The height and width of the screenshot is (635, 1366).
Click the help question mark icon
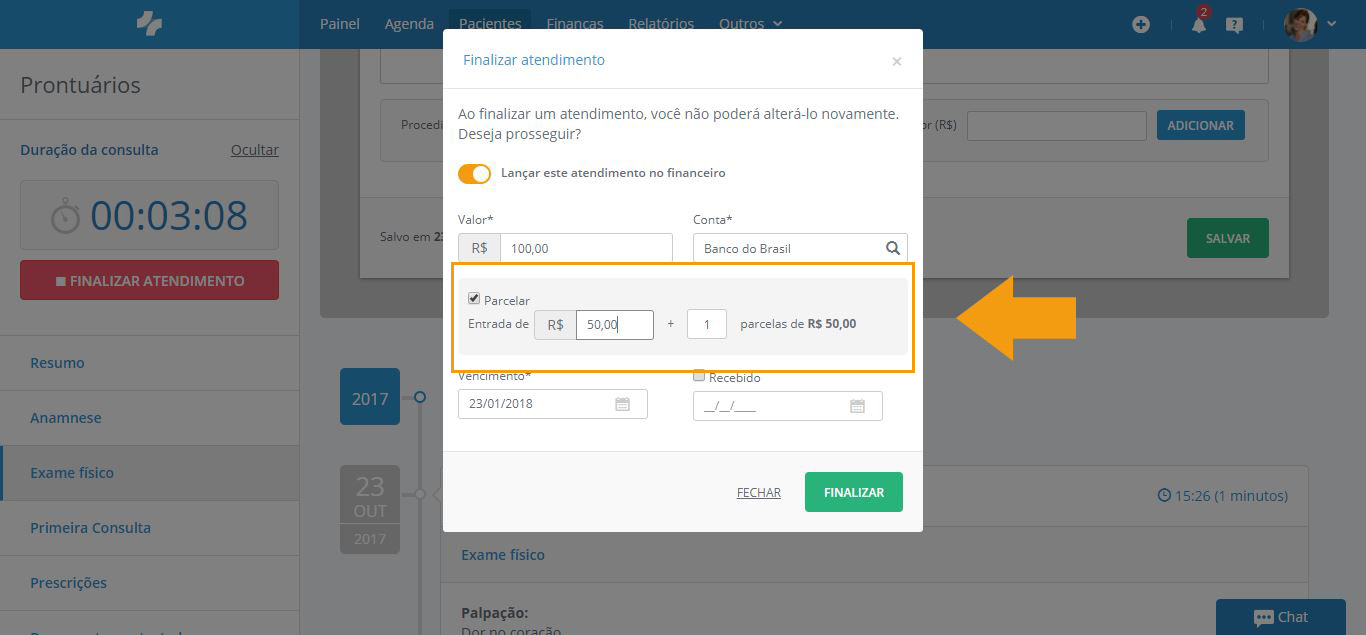tap(1235, 25)
